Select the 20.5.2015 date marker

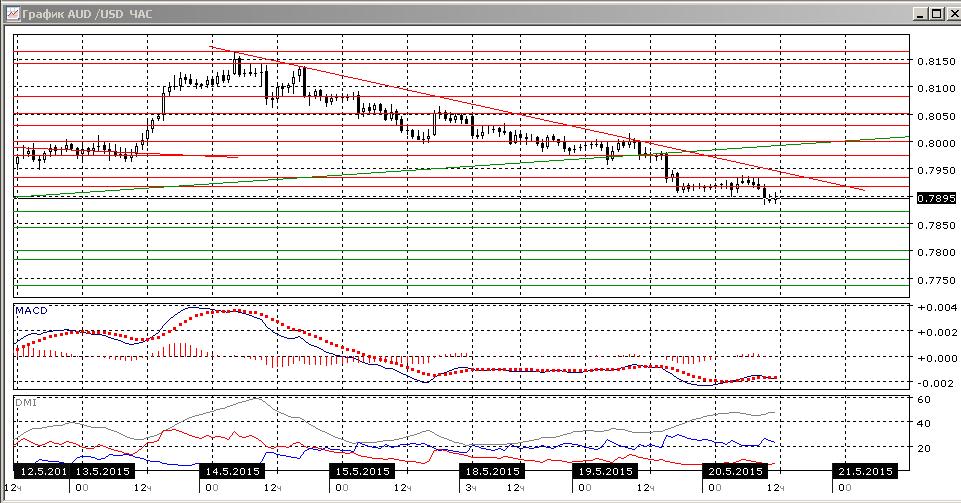[x=735, y=471]
